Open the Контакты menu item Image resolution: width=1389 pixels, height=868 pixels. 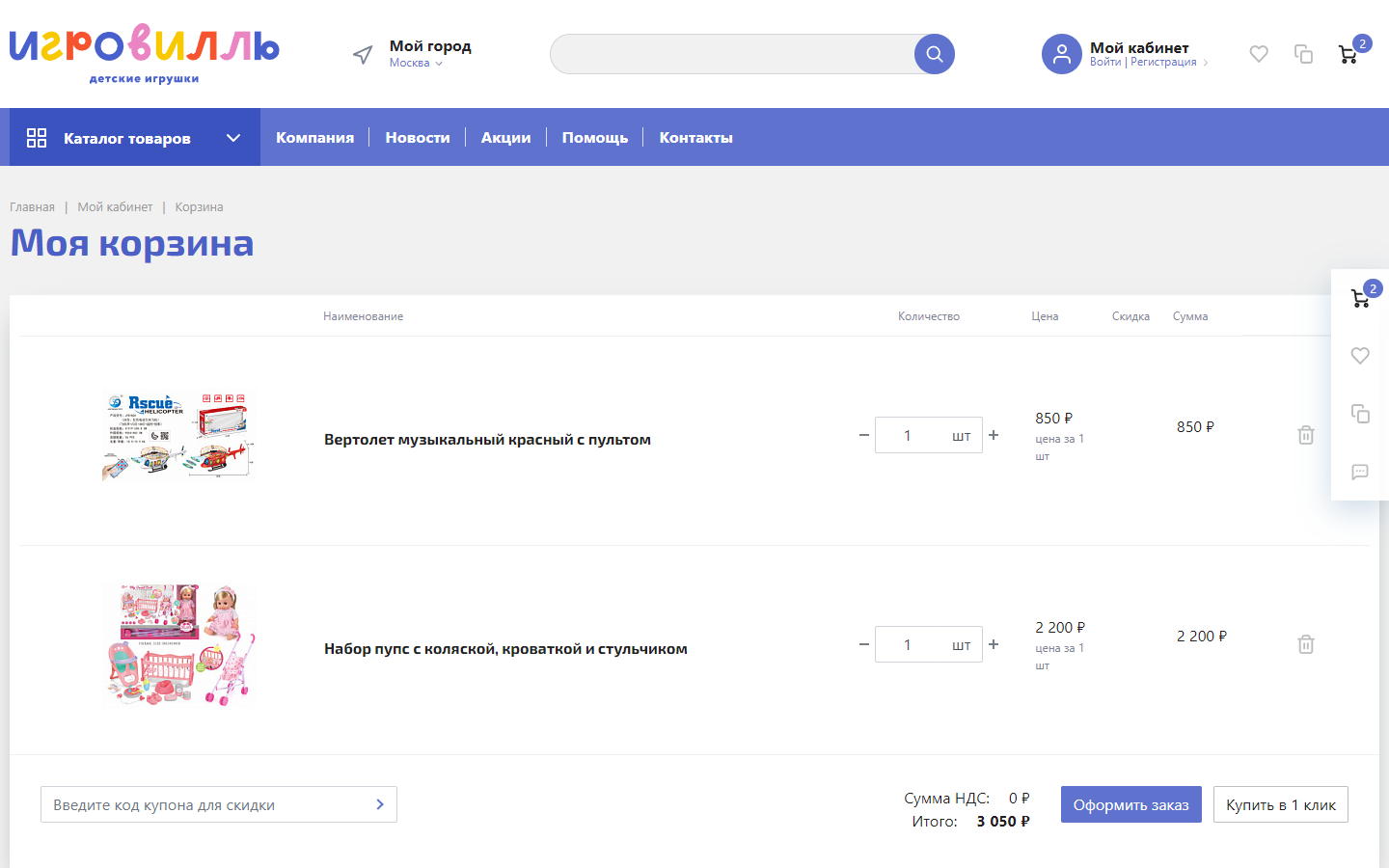695,138
